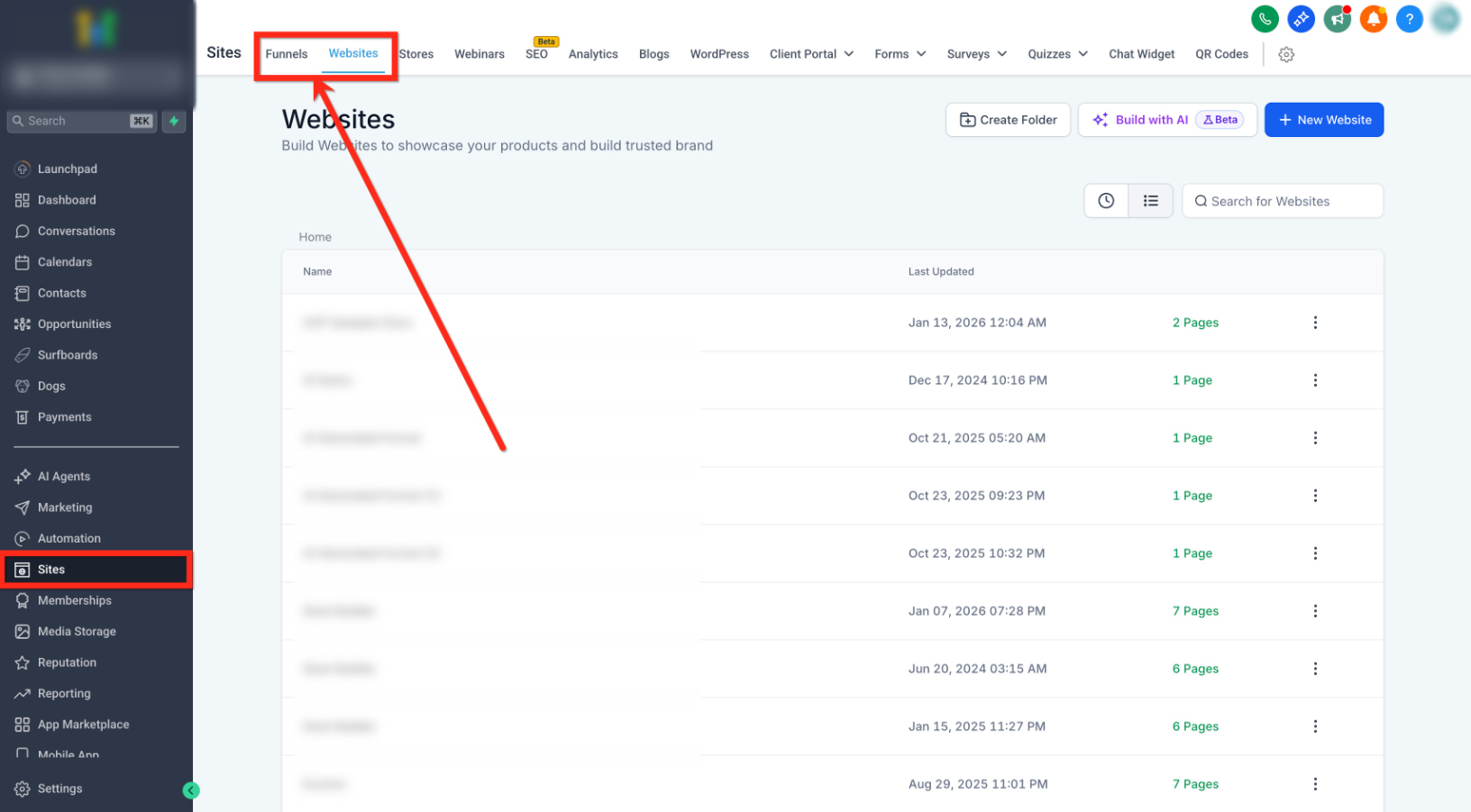The width and height of the screenshot is (1471, 812).
Task: Open the Stores tab
Action: click(x=416, y=54)
